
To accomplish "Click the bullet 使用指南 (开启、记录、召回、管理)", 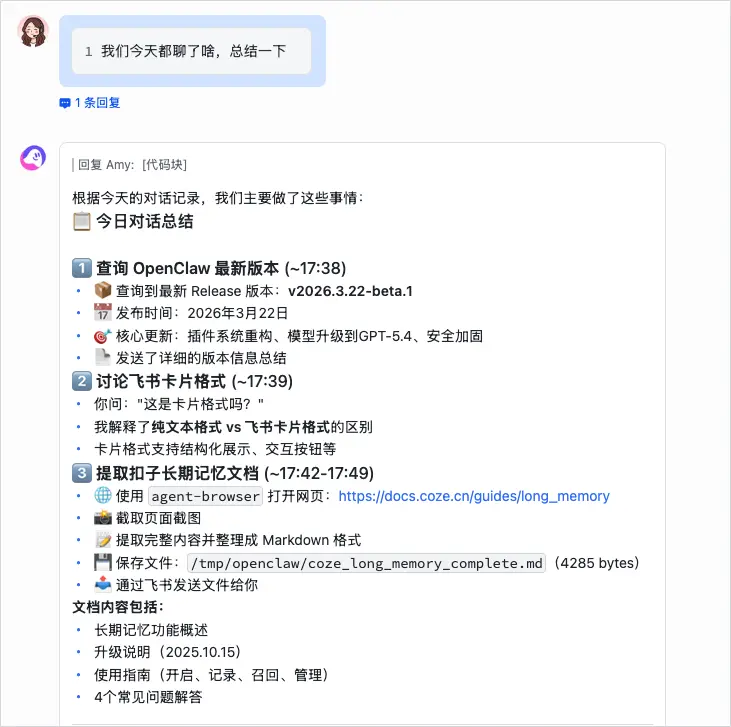I will click(x=212, y=675).
